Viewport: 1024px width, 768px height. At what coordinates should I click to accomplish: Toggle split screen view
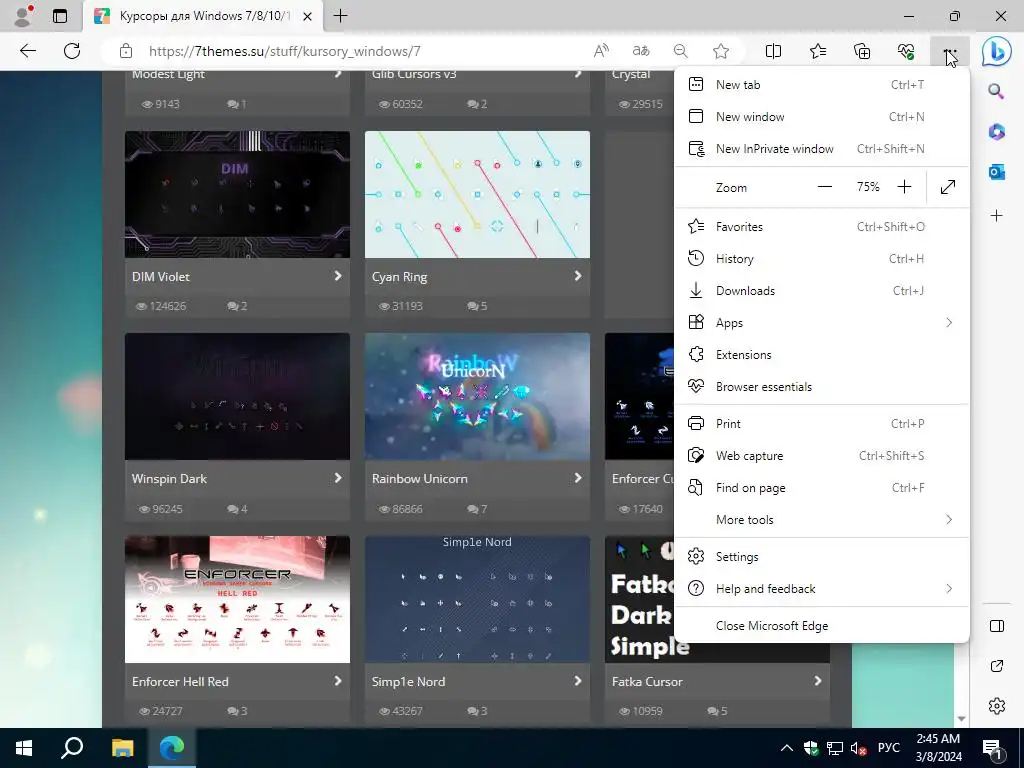(x=773, y=51)
